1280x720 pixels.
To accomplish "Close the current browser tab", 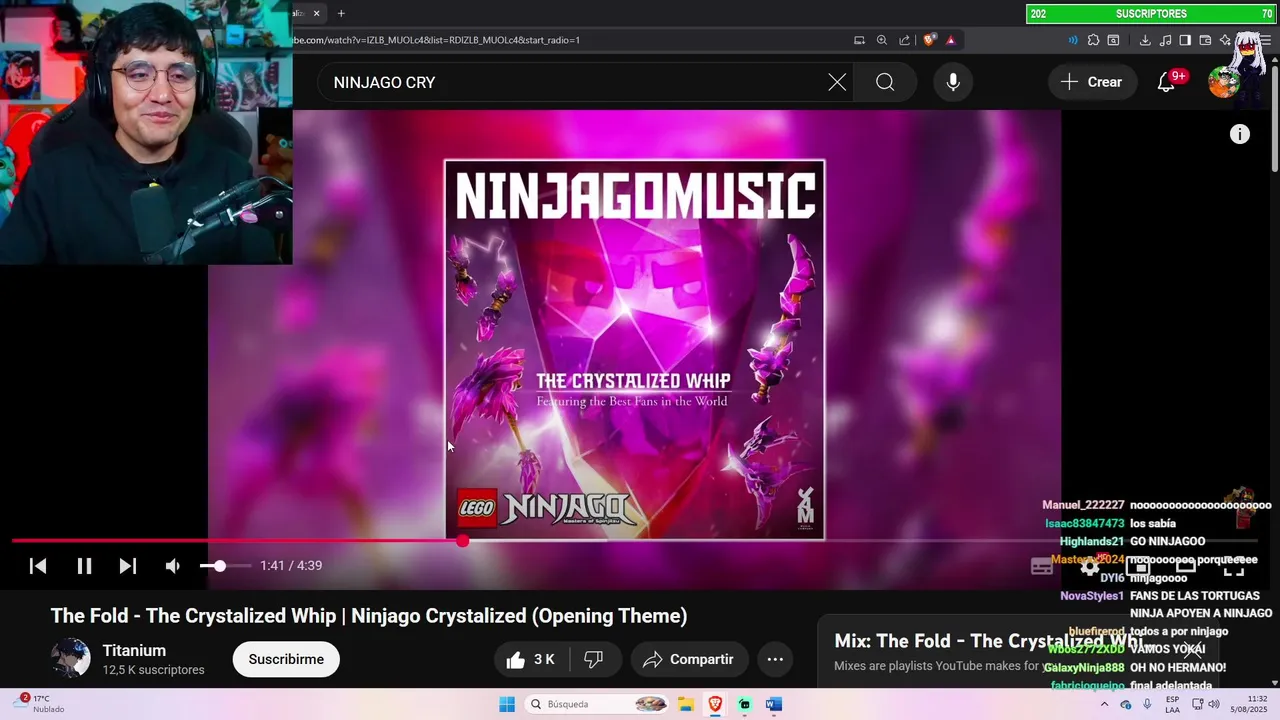I will click(317, 13).
